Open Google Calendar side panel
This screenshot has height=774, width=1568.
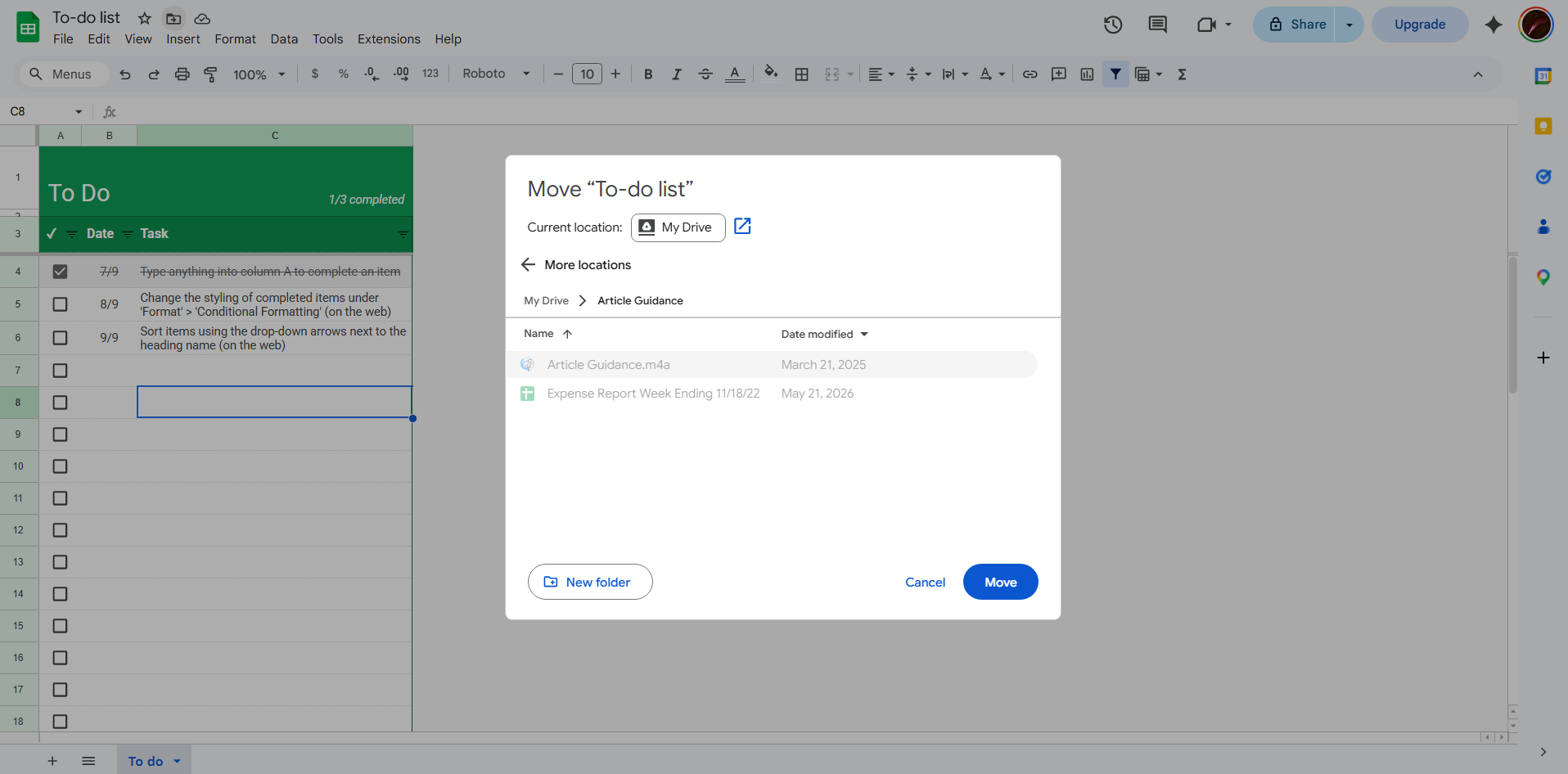click(1543, 76)
